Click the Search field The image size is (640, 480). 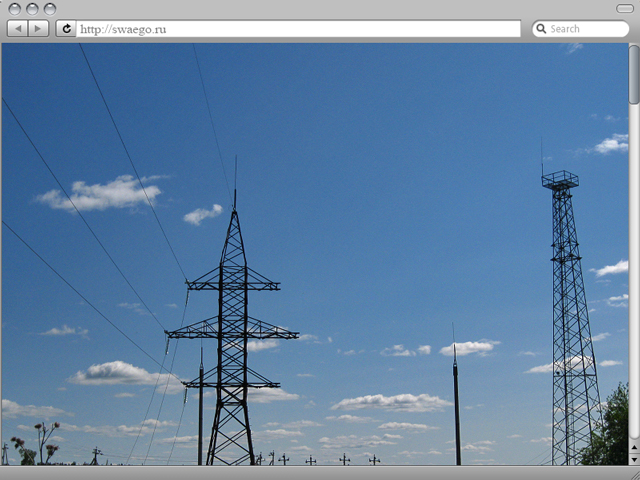pyautogui.click(x=580, y=29)
